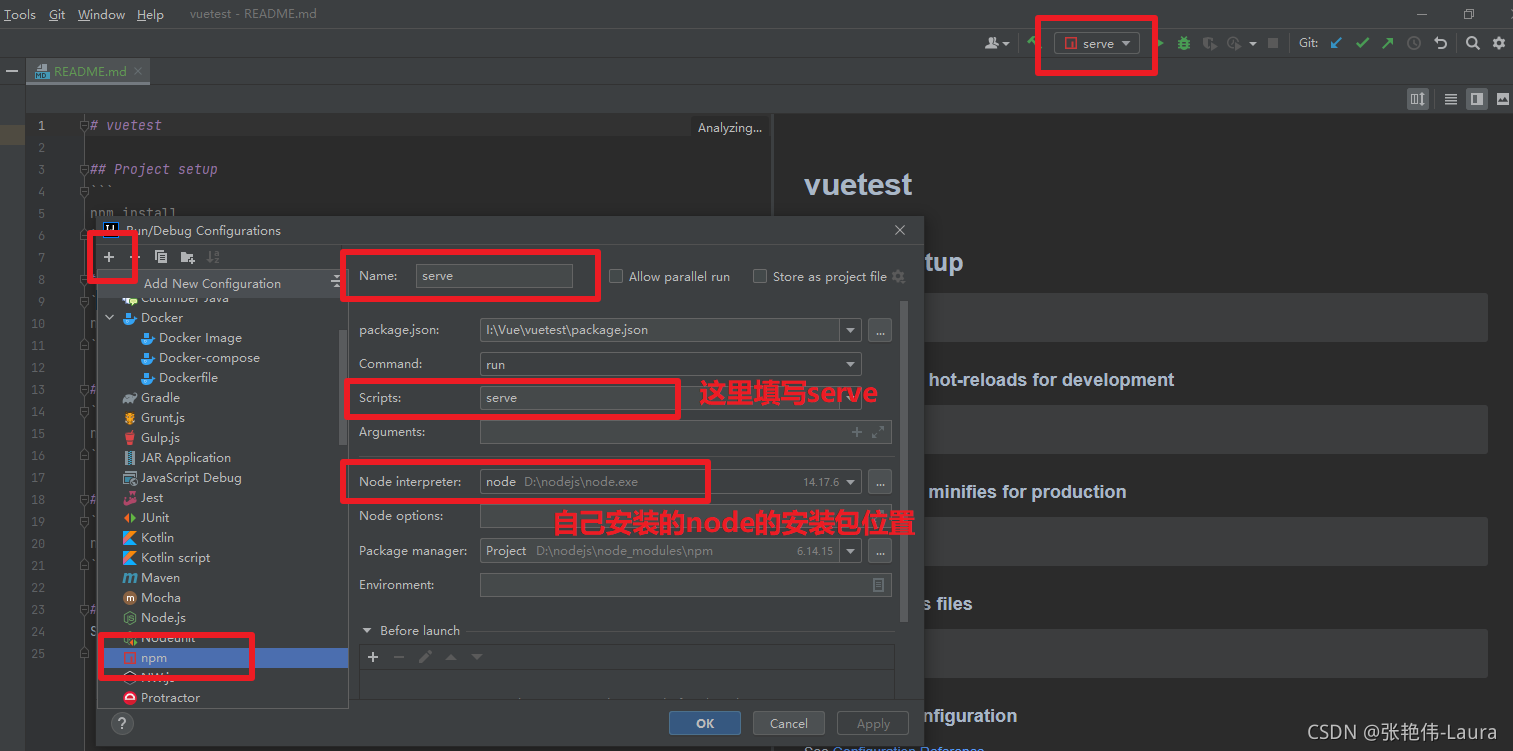Open IDE settings gear in main toolbar
The image size is (1513, 751).
pos(1499,43)
